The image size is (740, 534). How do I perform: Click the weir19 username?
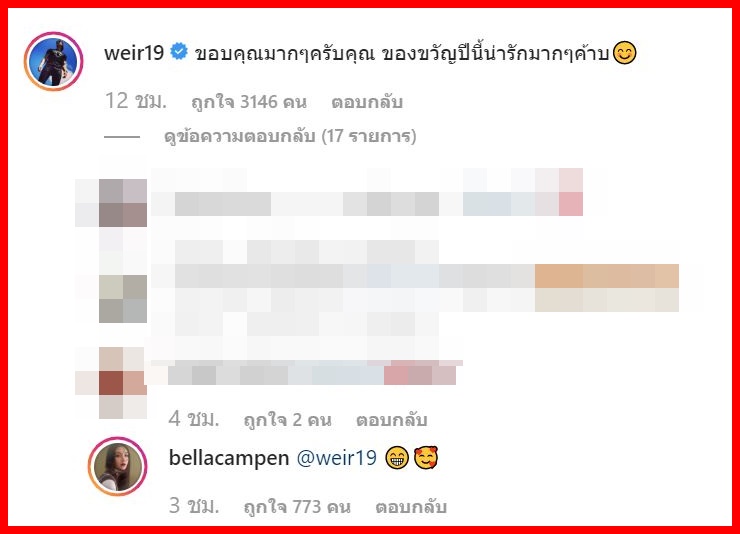pos(134,52)
